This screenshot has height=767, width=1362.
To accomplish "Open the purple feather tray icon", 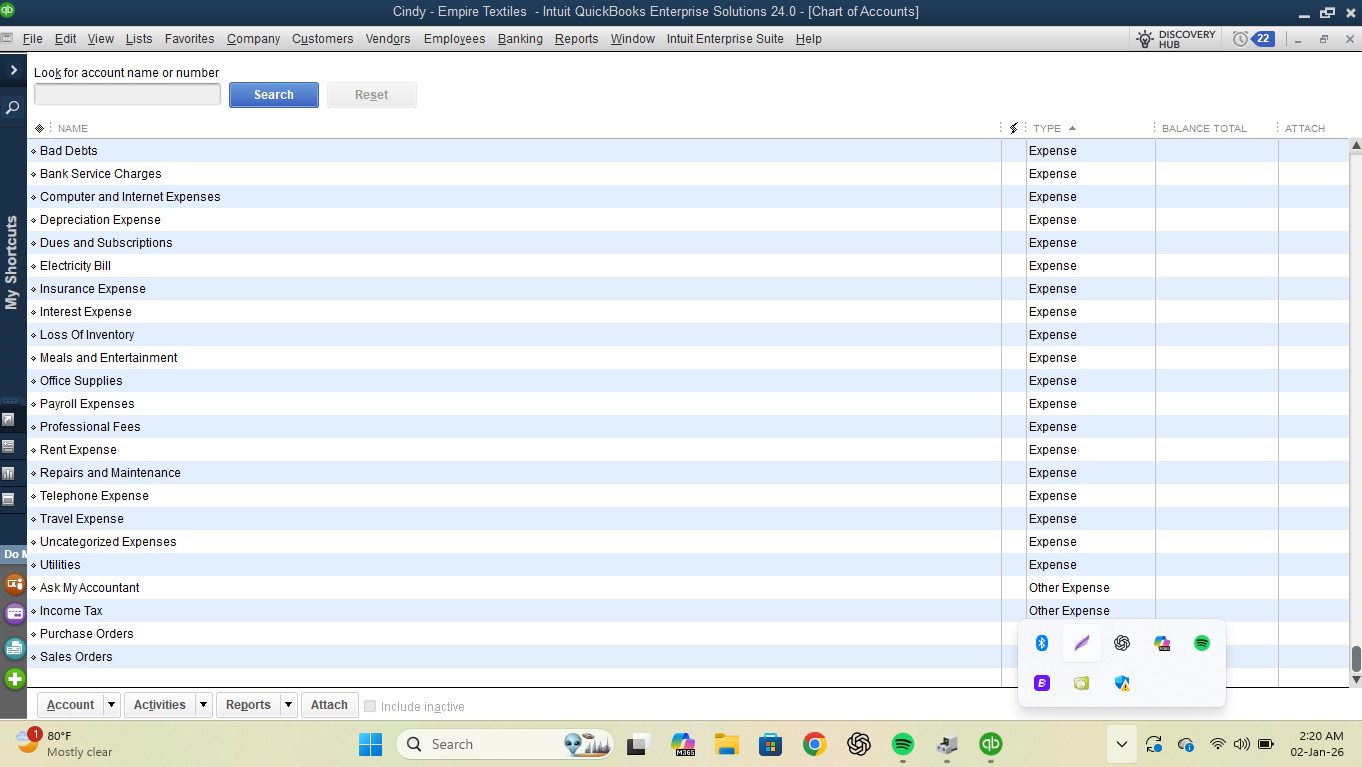I will [1081, 643].
